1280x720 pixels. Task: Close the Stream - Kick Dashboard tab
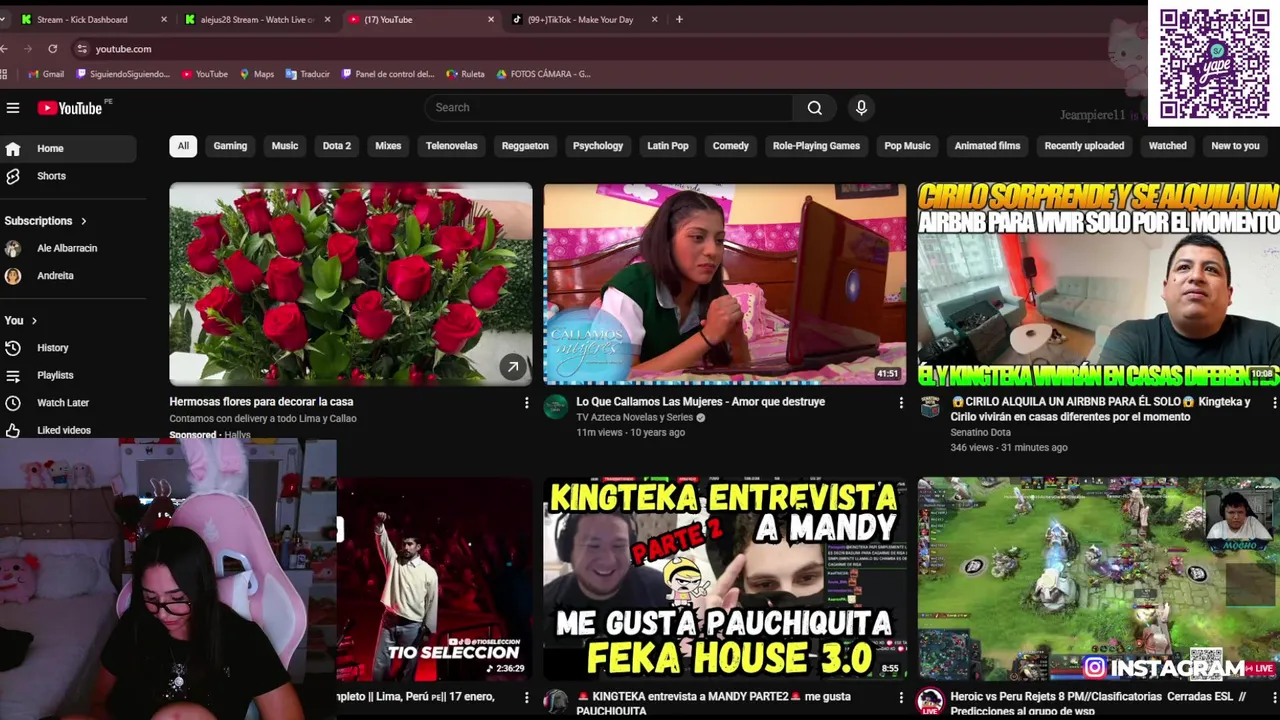point(164,19)
